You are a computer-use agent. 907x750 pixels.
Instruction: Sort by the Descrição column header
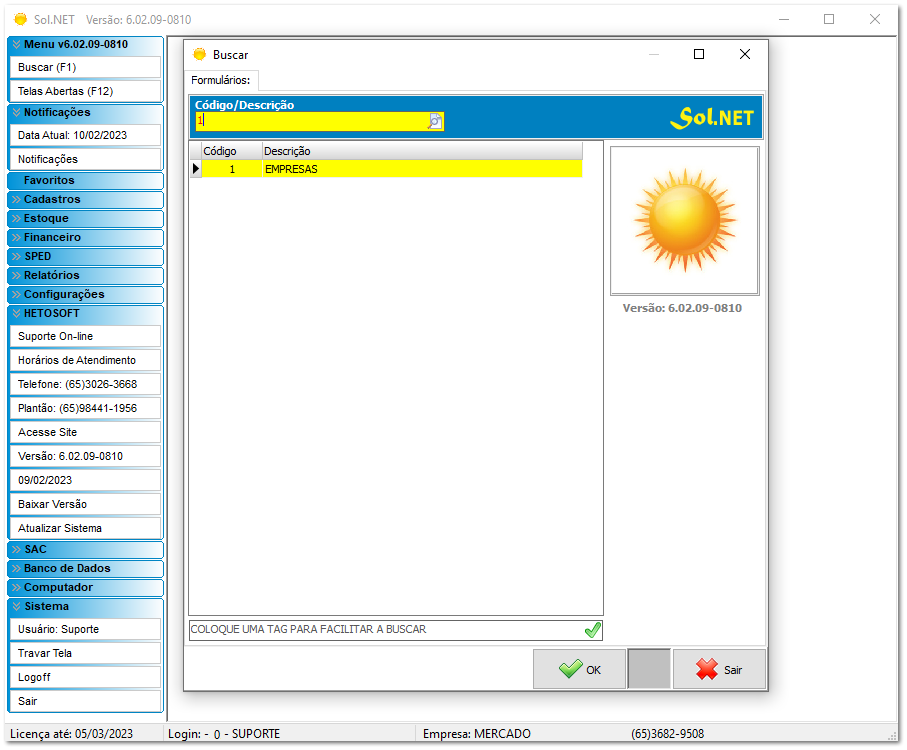click(x=420, y=151)
